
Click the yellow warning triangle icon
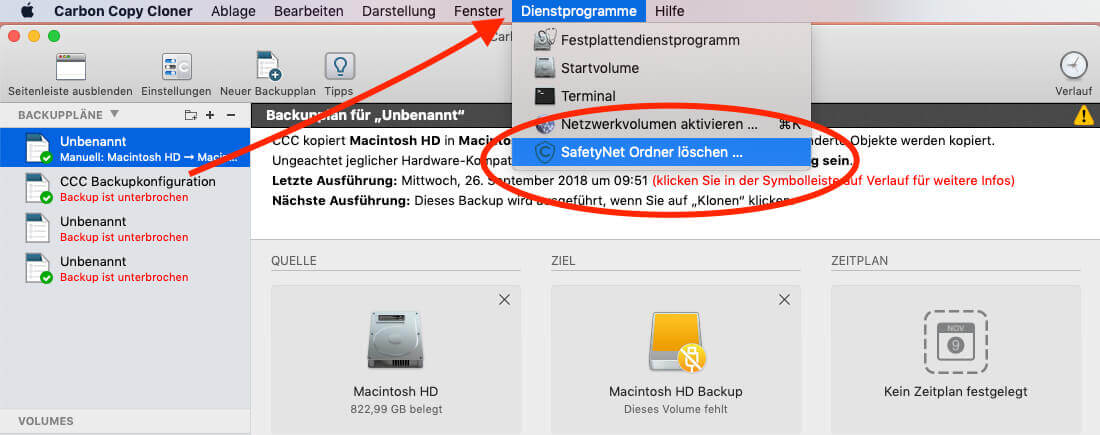[x=1083, y=115]
